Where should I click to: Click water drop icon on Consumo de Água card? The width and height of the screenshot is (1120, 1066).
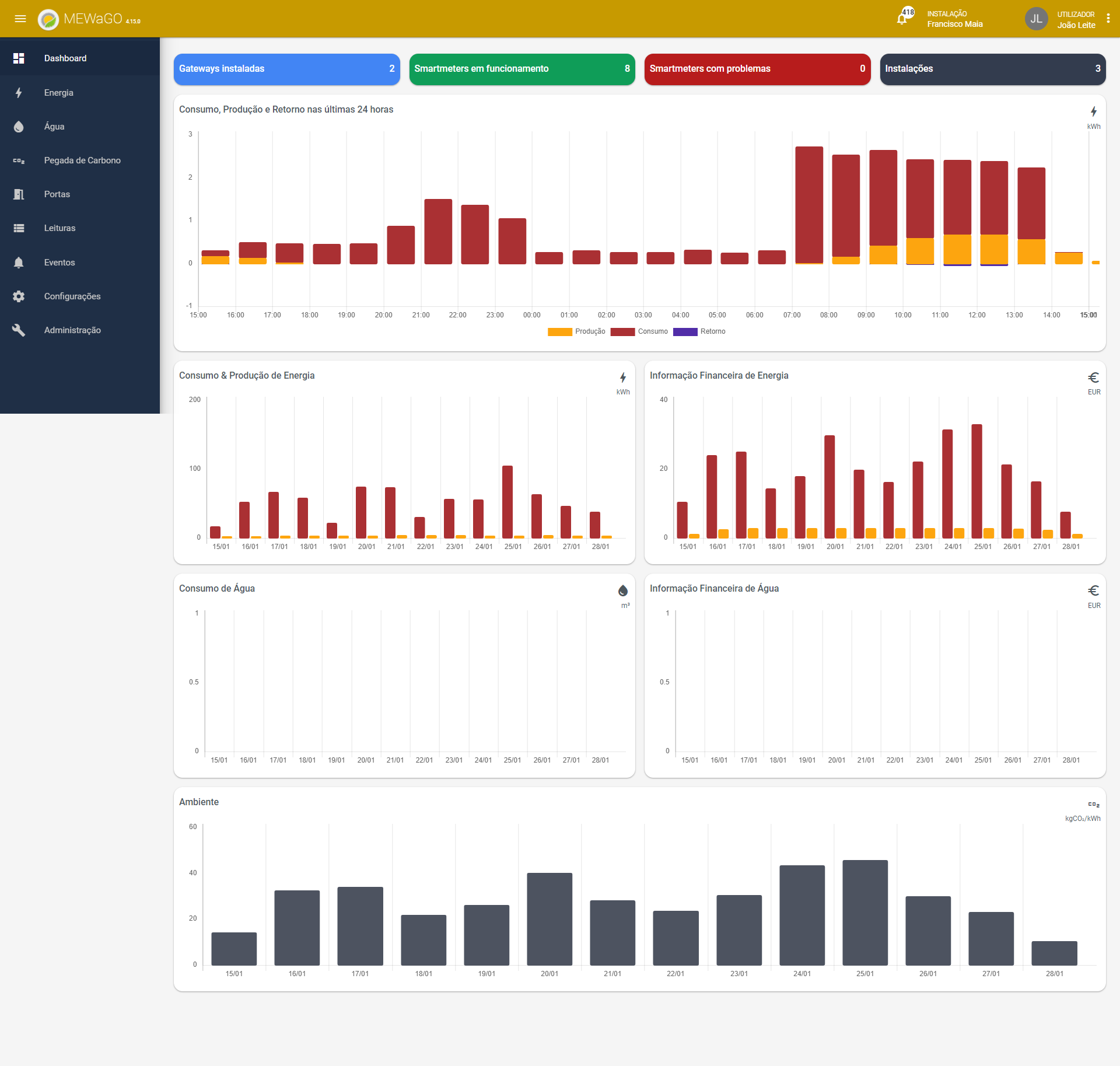click(623, 590)
